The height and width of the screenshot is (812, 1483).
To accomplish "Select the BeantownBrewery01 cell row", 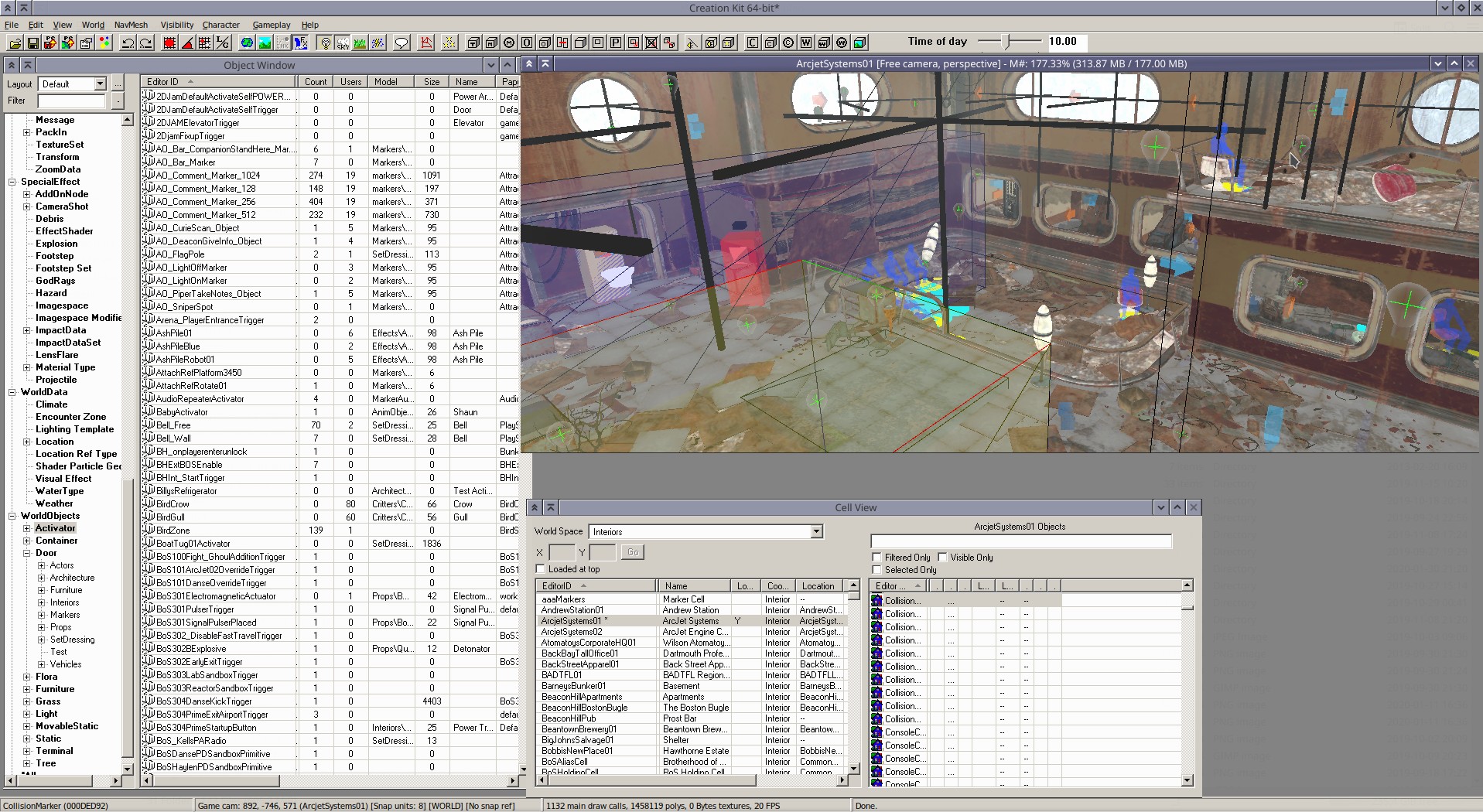I will [692, 729].
